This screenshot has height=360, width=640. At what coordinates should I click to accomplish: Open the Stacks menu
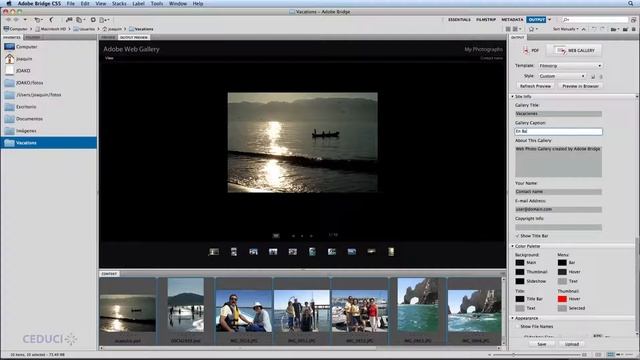pos(119,3)
